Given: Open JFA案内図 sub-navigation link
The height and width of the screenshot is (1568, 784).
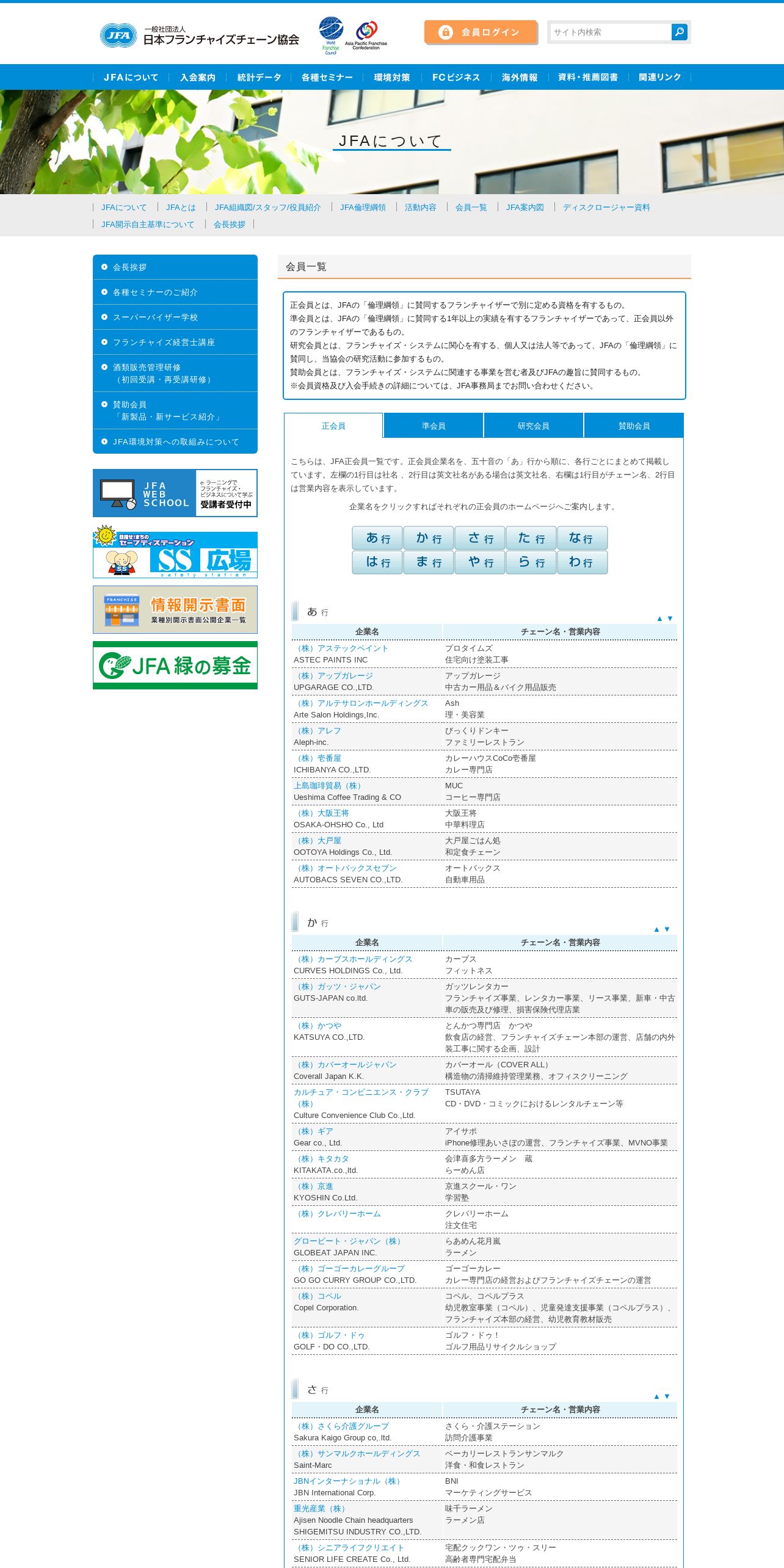Looking at the screenshot, I should pos(524,208).
